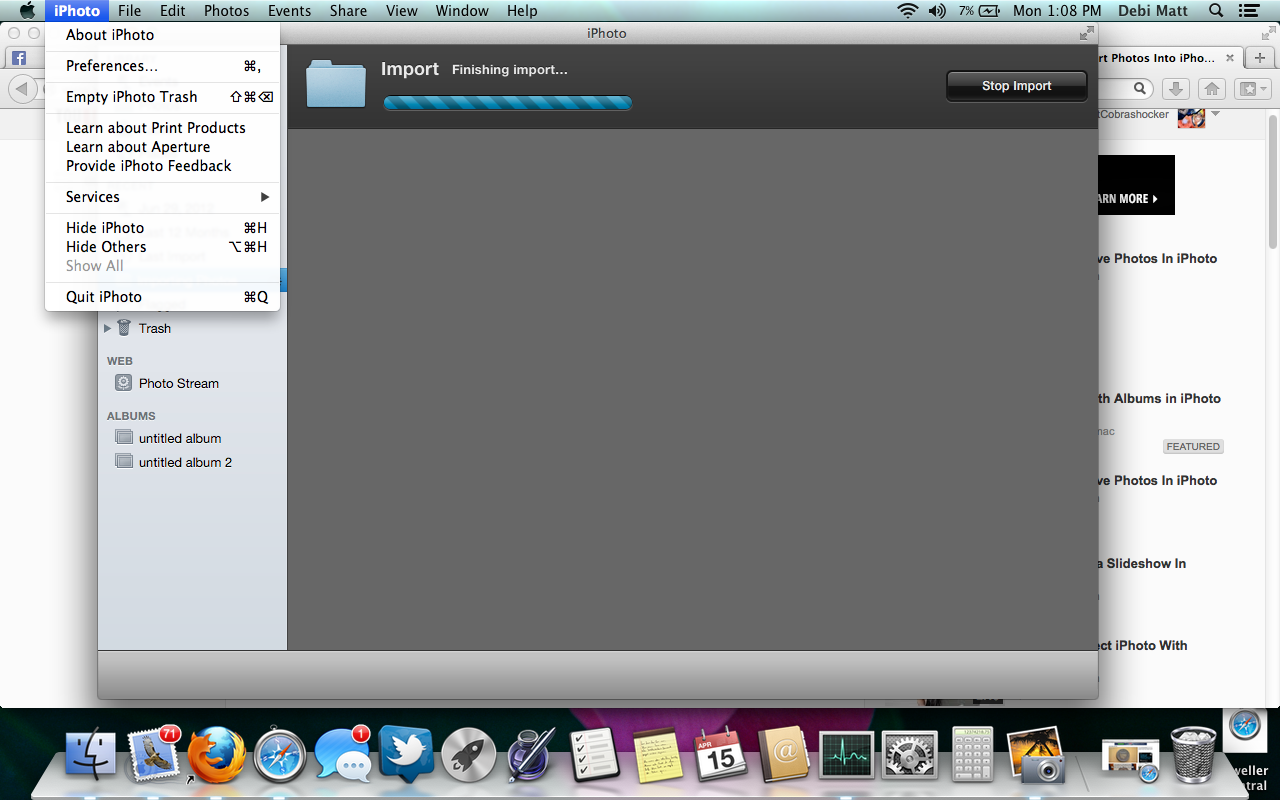This screenshot has height=800, width=1280.
Task: Expand the Services submenu
Action: coord(162,197)
